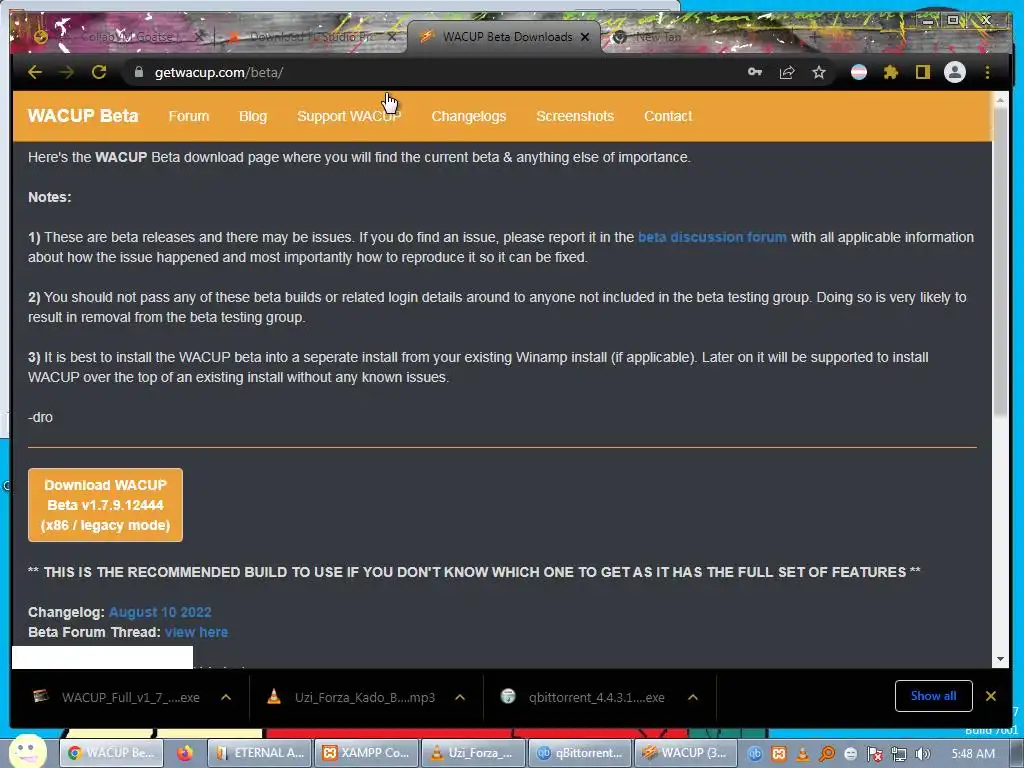This screenshot has height=768, width=1024.
Task: Open the Blog navigation item
Action: [x=253, y=116]
